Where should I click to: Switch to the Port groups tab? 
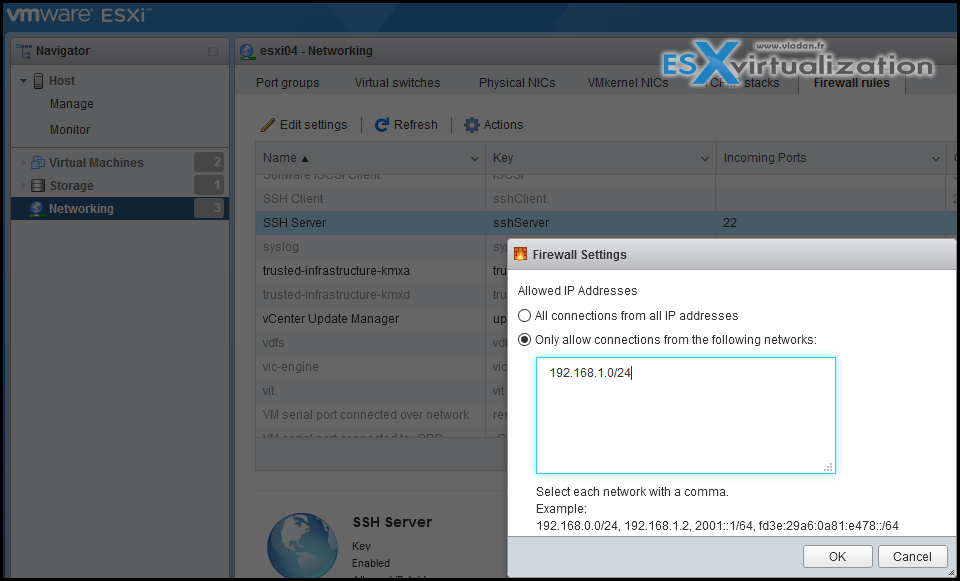click(288, 83)
